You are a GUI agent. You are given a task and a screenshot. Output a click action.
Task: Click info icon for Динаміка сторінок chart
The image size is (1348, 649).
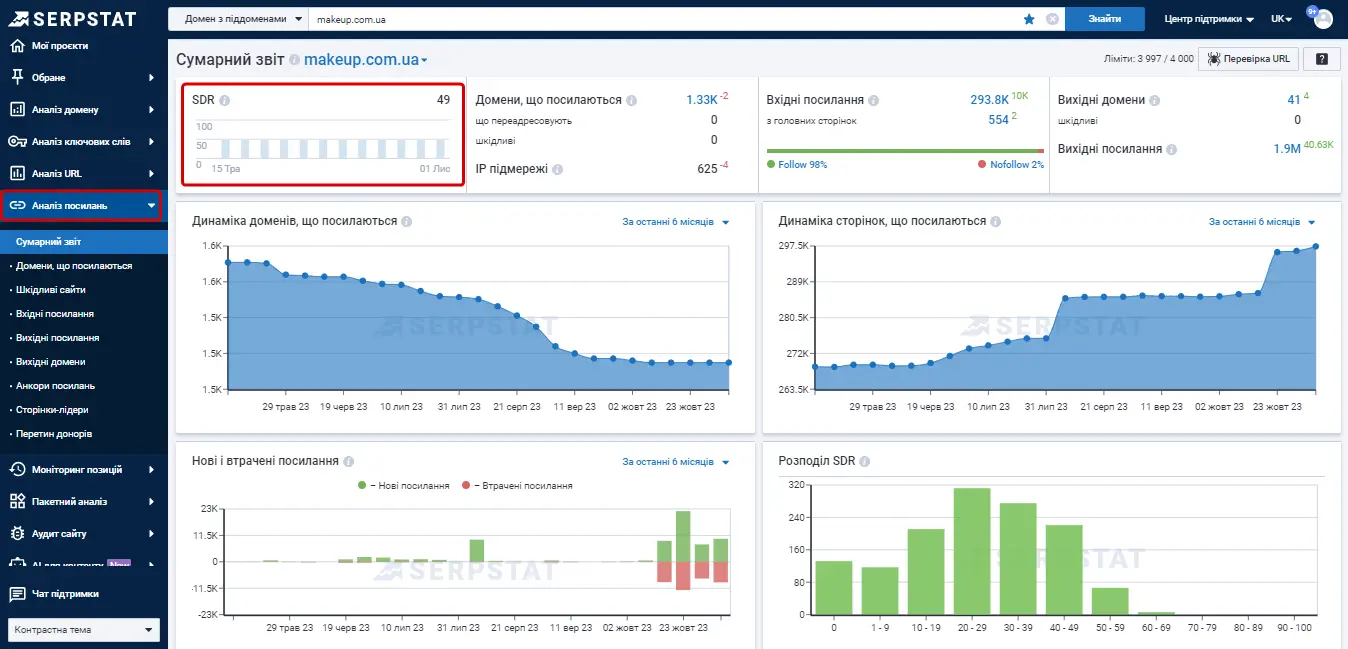(996, 221)
